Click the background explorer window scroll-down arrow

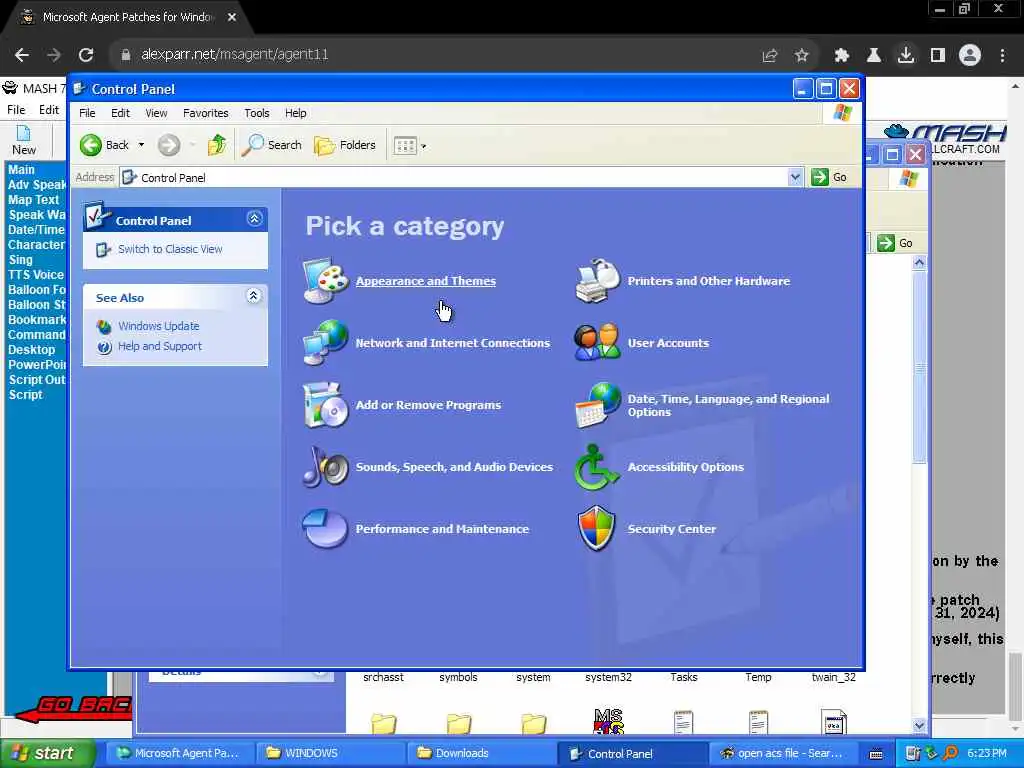coord(920,725)
